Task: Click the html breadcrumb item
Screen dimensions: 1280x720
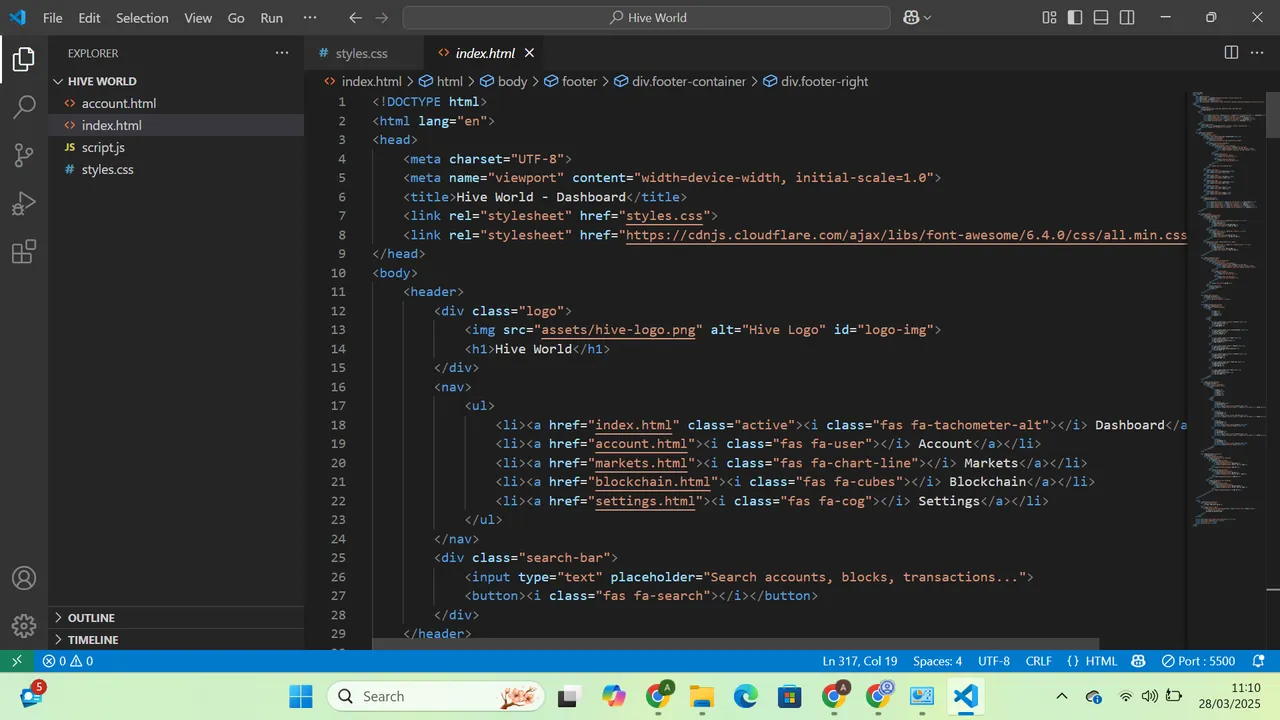Action: pos(440,81)
